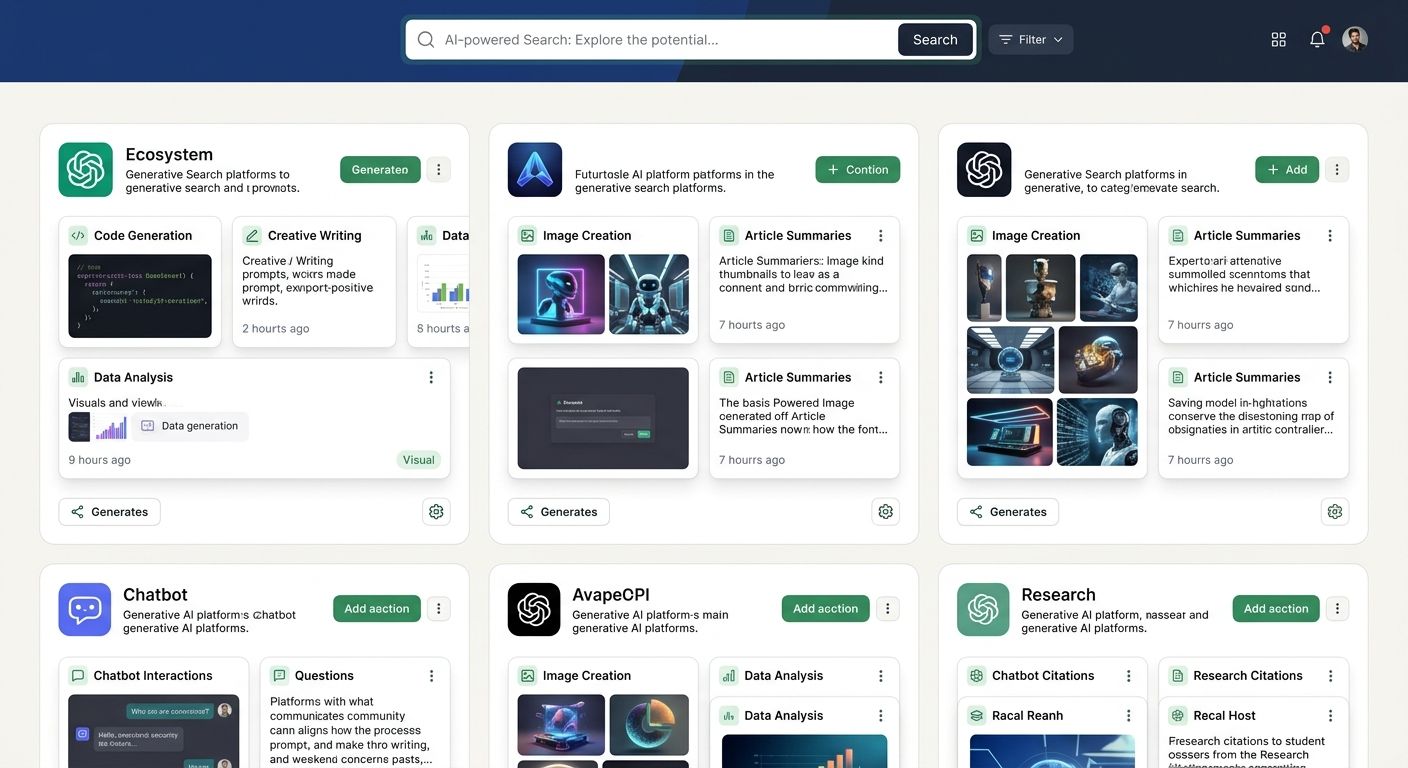Image resolution: width=1408 pixels, height=768 pixels.
Task: Click the profile avatar in the top-right corner
Action: pyautogui.click(x=1354, y=38)
